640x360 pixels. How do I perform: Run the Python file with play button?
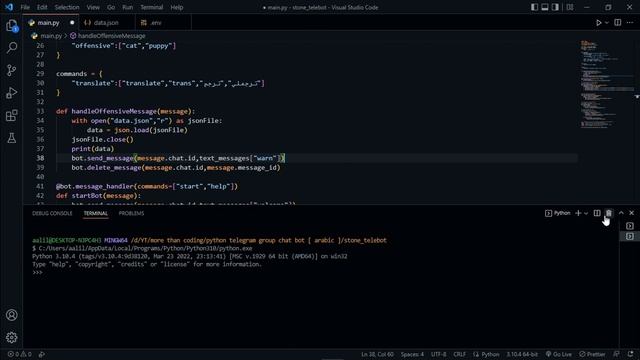(x=599, y=23)
